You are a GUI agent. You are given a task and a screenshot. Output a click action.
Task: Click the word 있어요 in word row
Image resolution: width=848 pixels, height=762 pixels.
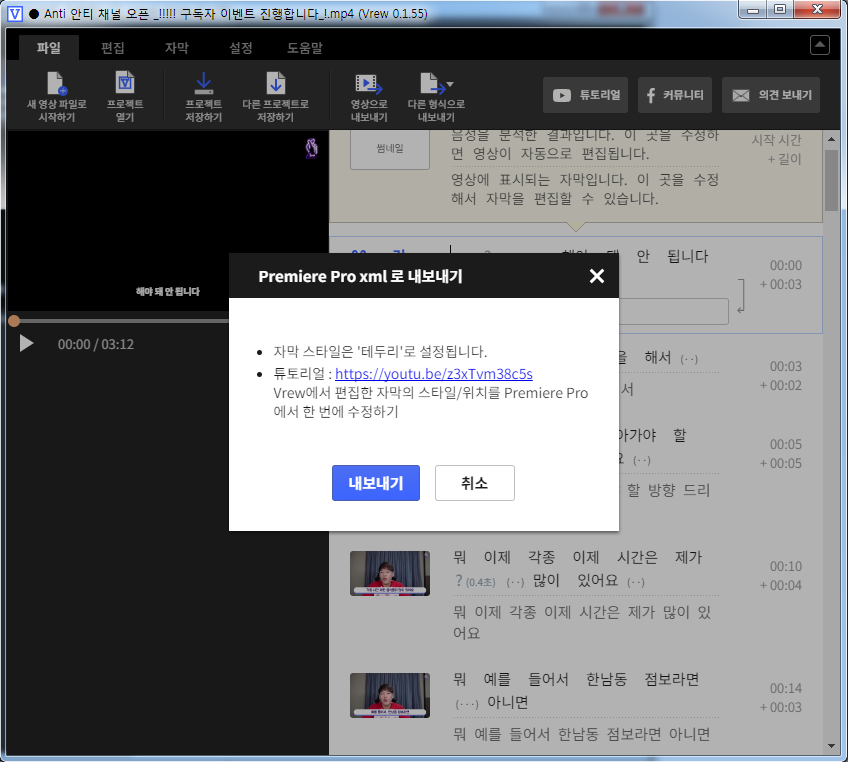[597, 580]
